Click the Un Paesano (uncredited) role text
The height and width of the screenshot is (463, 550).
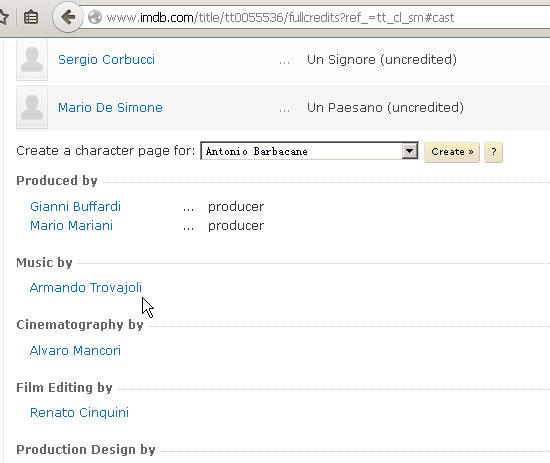pos(385,107)
